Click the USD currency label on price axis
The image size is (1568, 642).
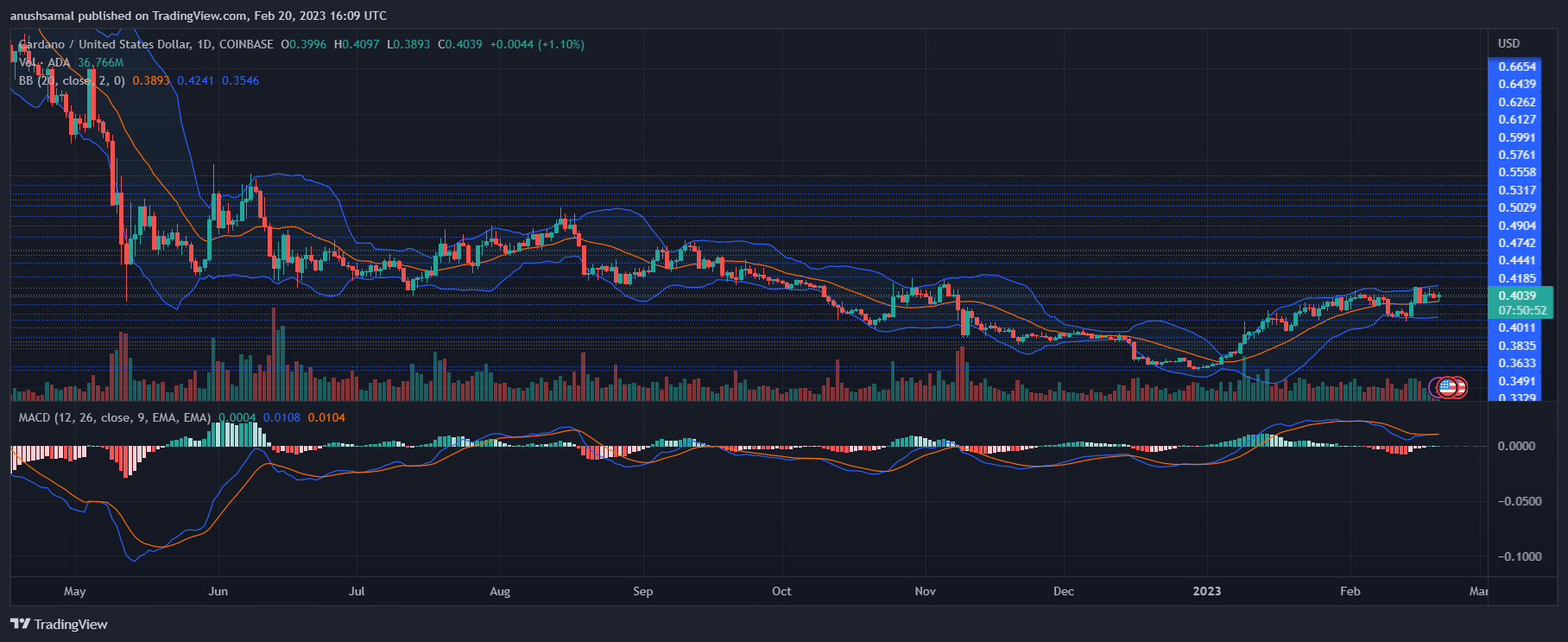coord(1509,43)
